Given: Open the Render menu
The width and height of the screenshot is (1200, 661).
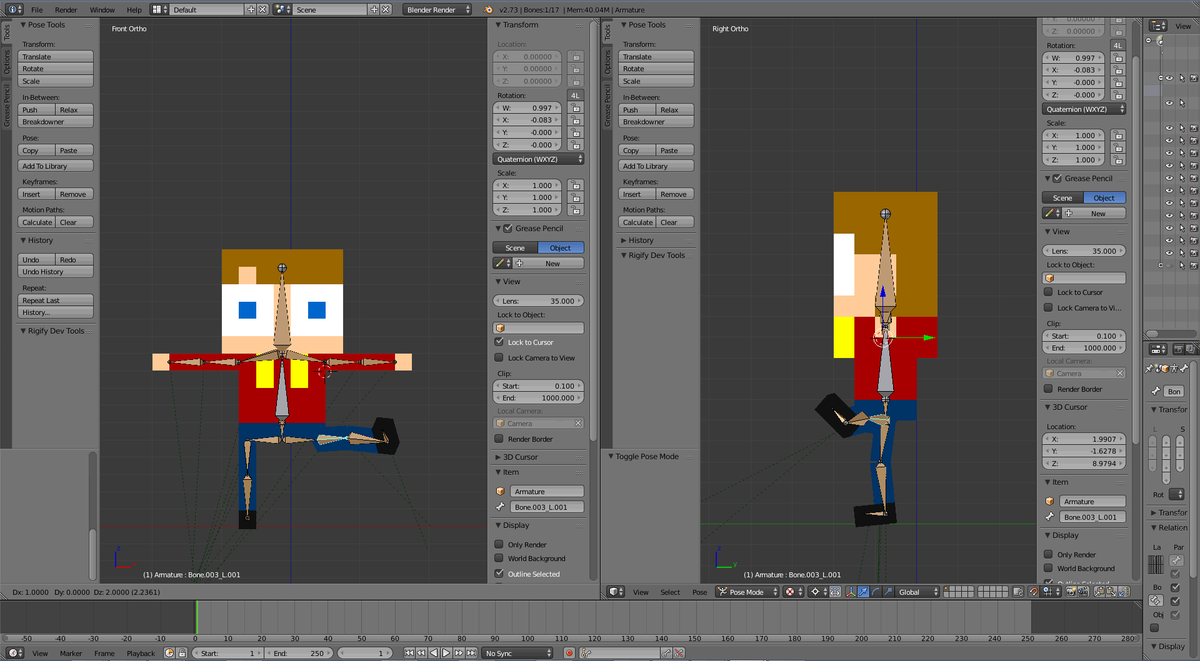Looking at the screenshot, I should coord(66,9).
